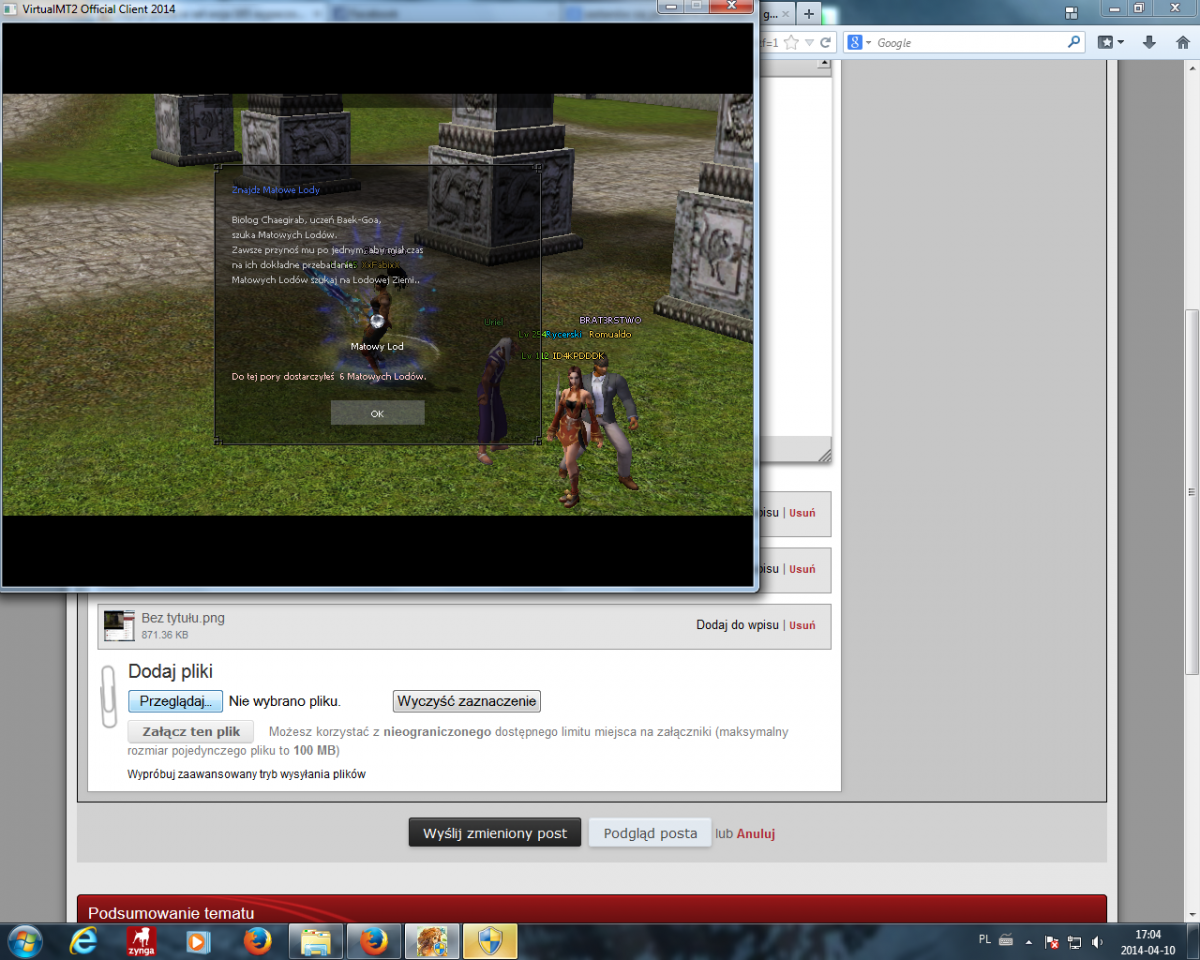Submit with Wyślij zmieniony post
1200x960 pixels.
coord(495,833)
